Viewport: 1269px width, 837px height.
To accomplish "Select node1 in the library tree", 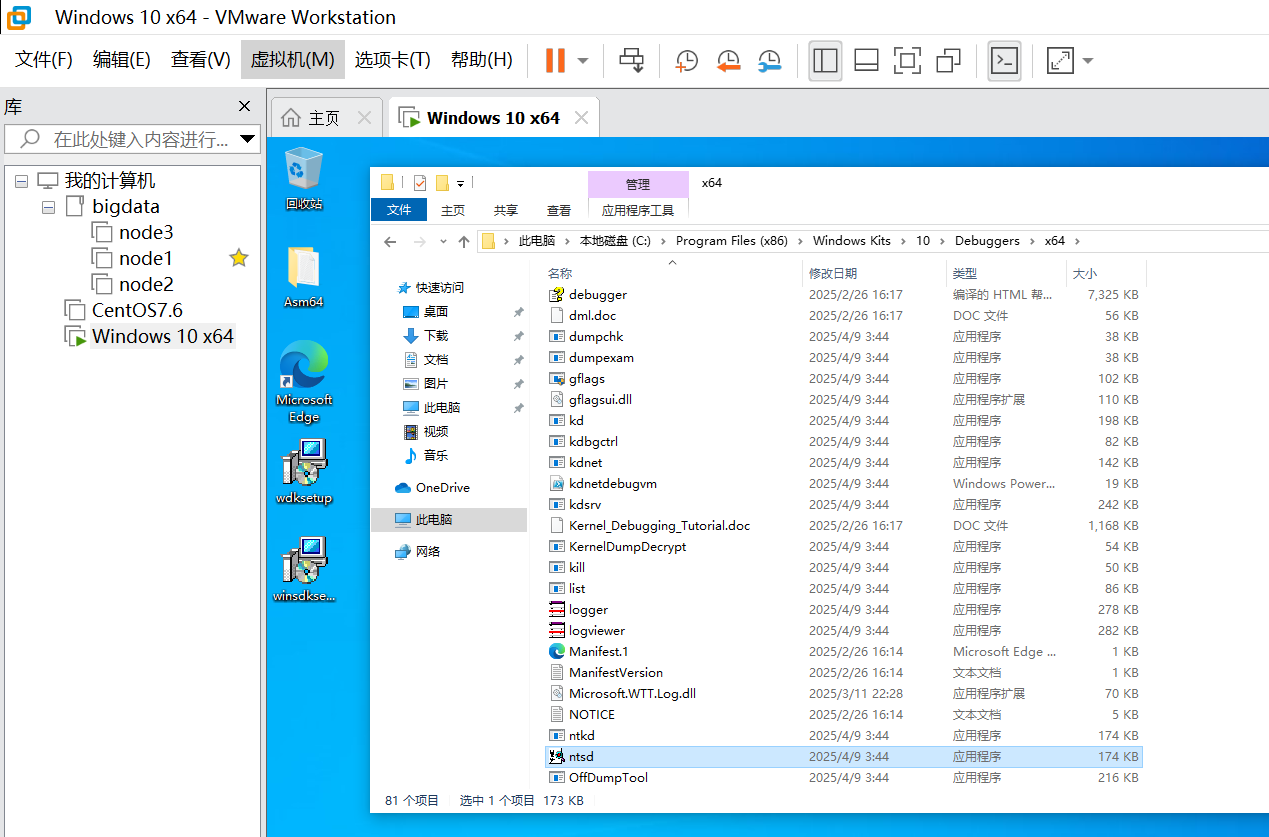I will [146, 258].
